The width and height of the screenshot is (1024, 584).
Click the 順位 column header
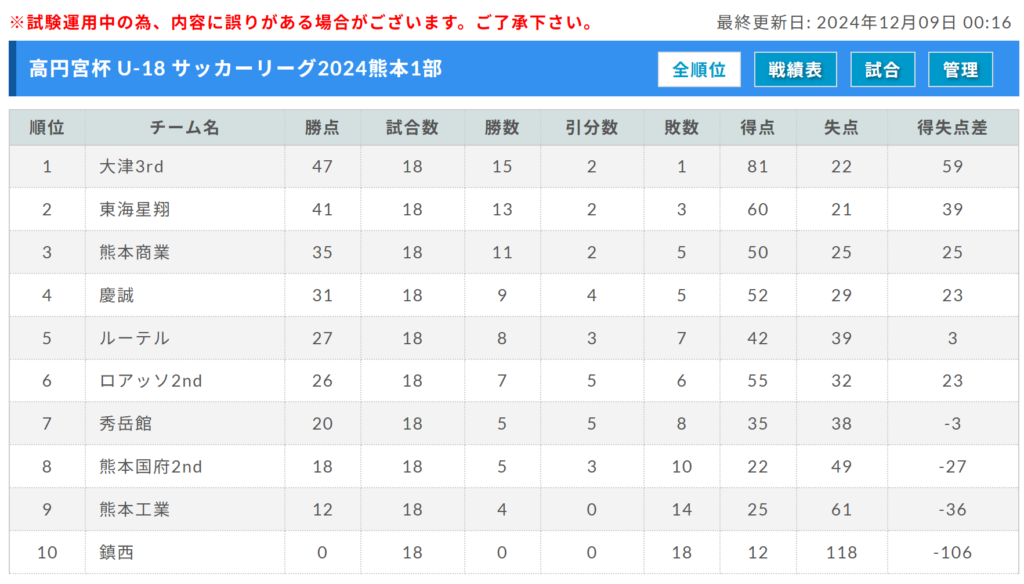tap(47, 127)
